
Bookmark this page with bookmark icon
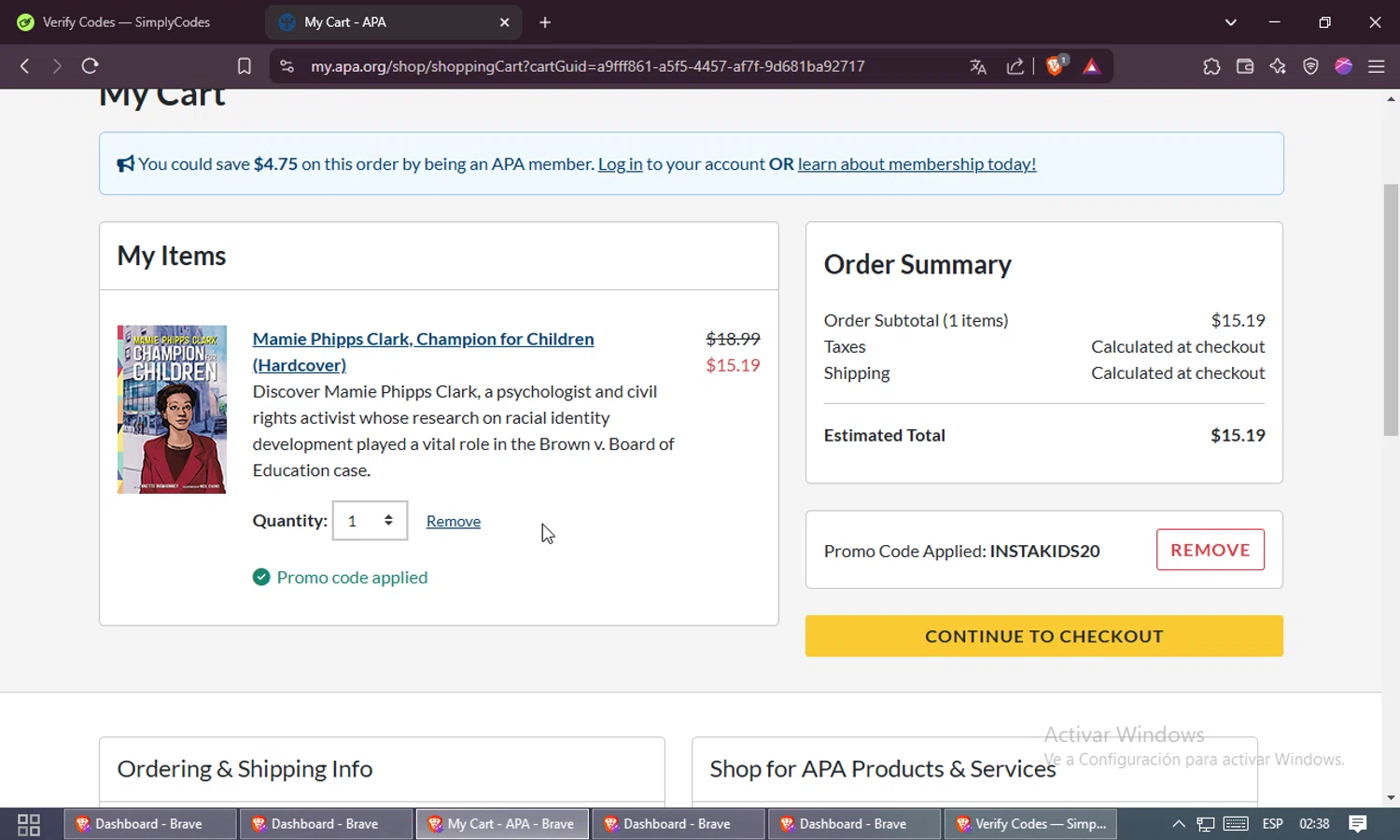(245, 66)
